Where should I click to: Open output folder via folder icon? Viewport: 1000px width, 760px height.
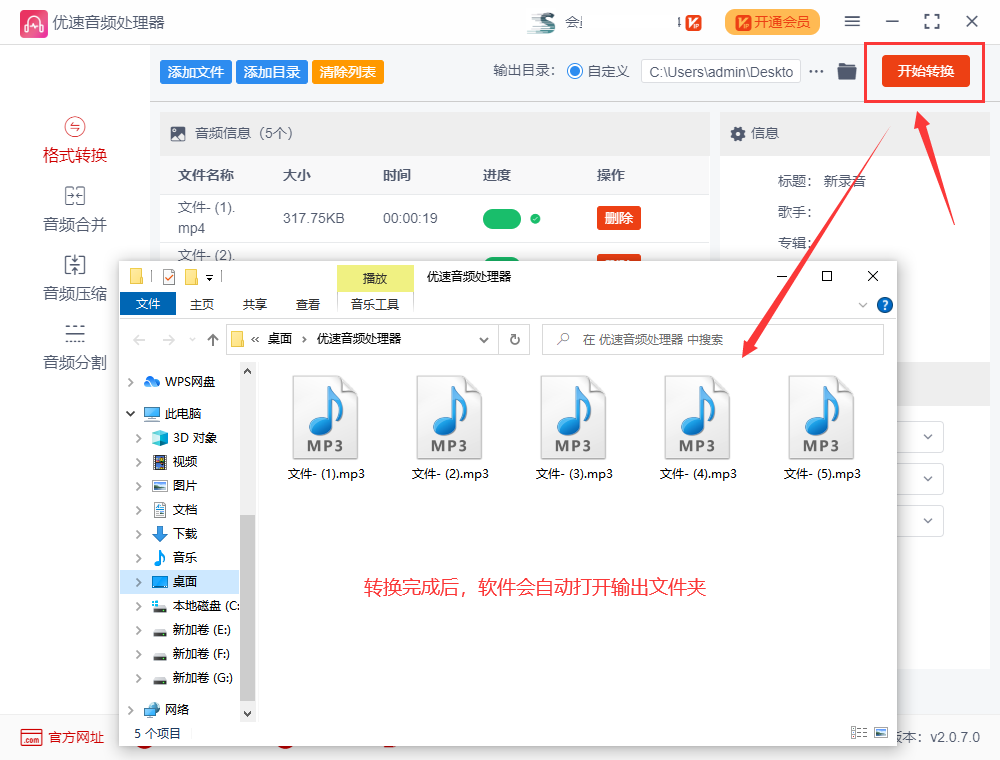tap(847, 71)
